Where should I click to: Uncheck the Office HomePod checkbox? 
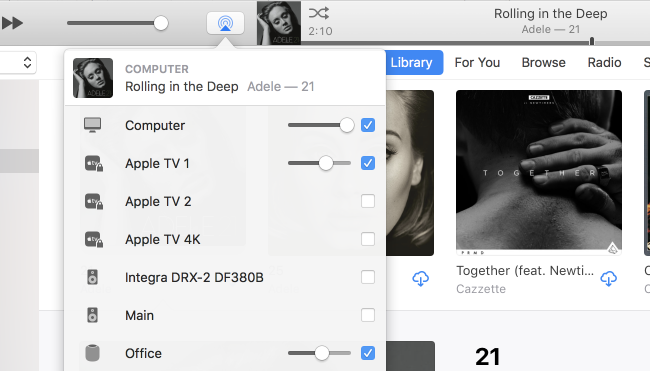tap(368, 353)
